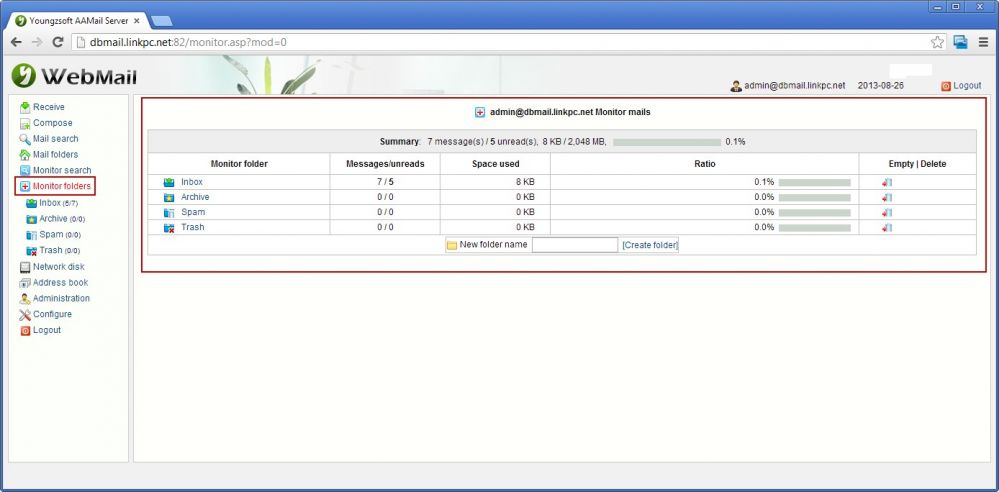
Task: Click the top-right Logout icon in header
Action: coord(945,86)
